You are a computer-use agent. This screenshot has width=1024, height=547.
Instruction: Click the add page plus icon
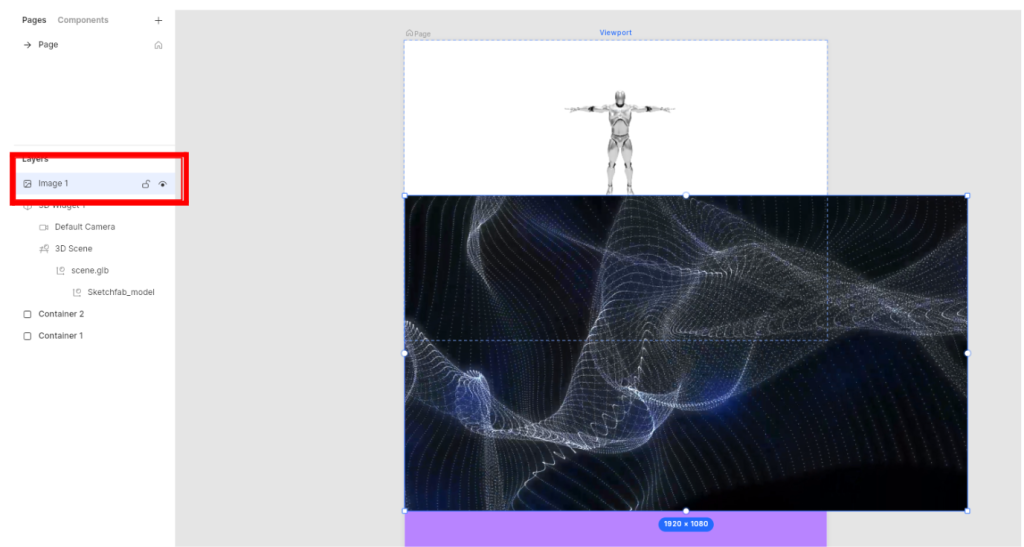[x=158, y=20]
